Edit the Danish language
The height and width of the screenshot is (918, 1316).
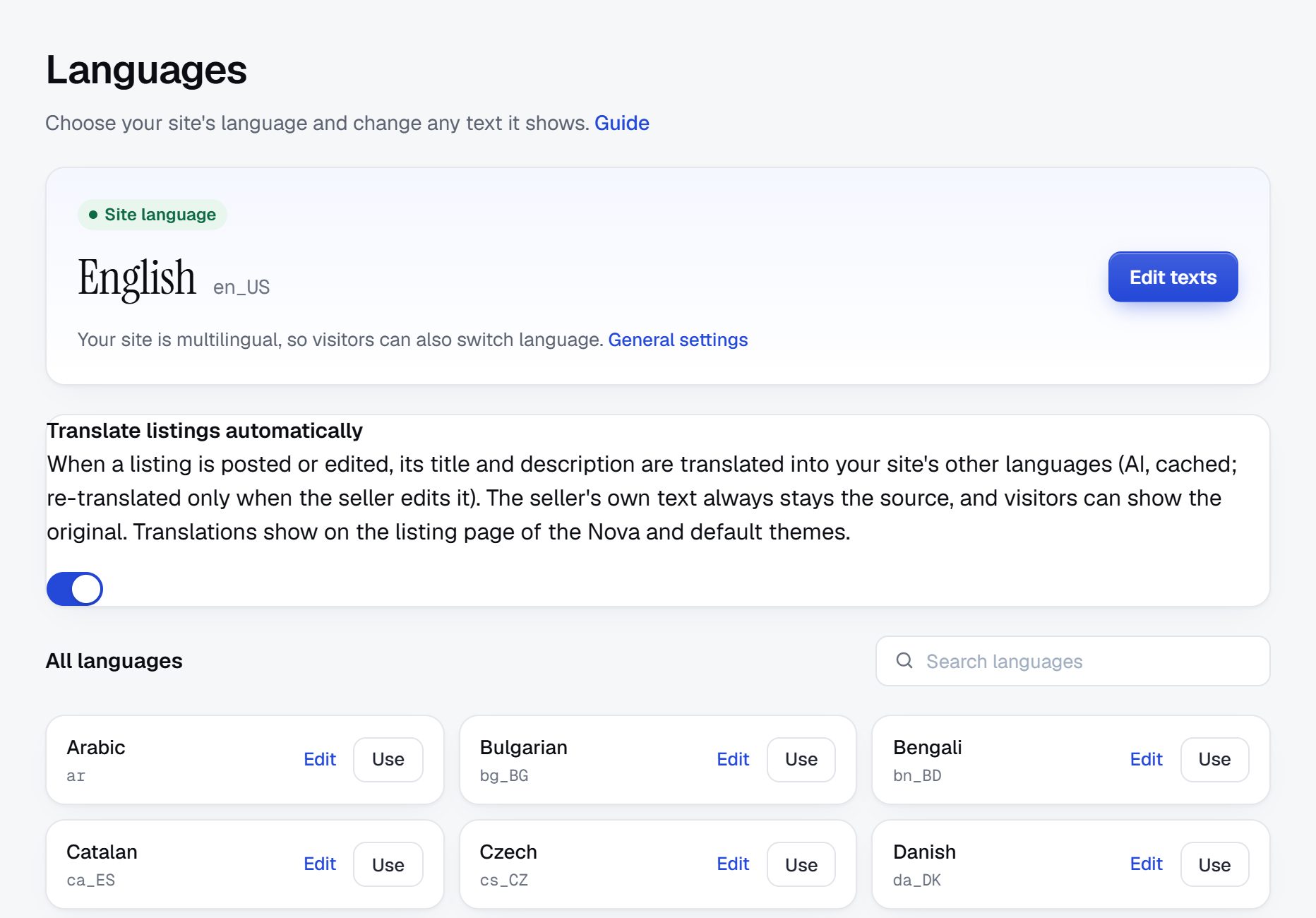(1146, 864)
